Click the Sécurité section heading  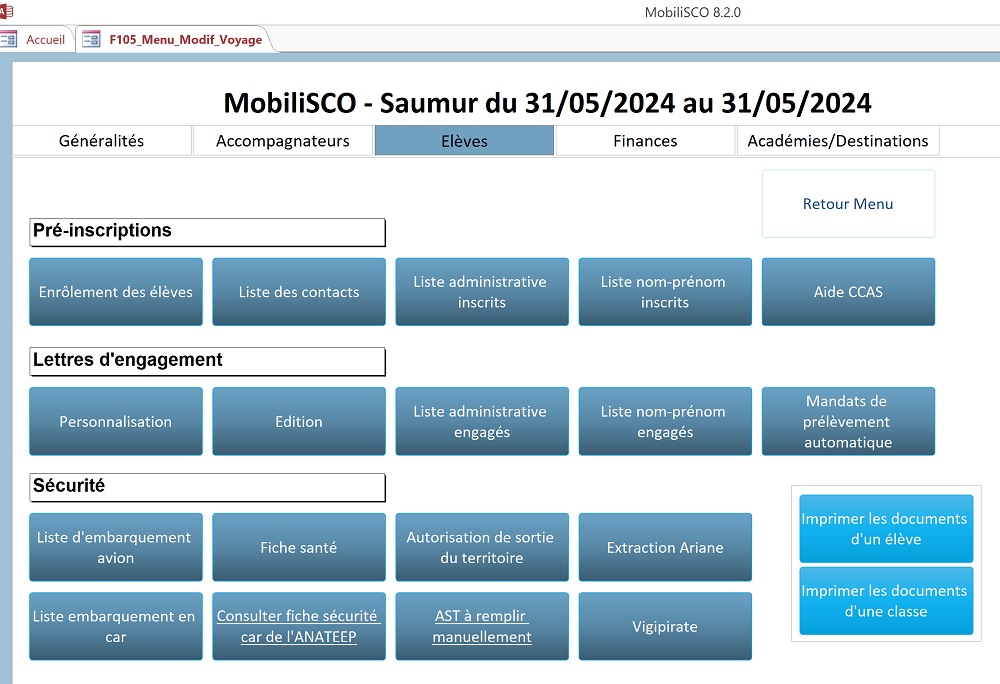pyautogui.click(x=207, y=488)
